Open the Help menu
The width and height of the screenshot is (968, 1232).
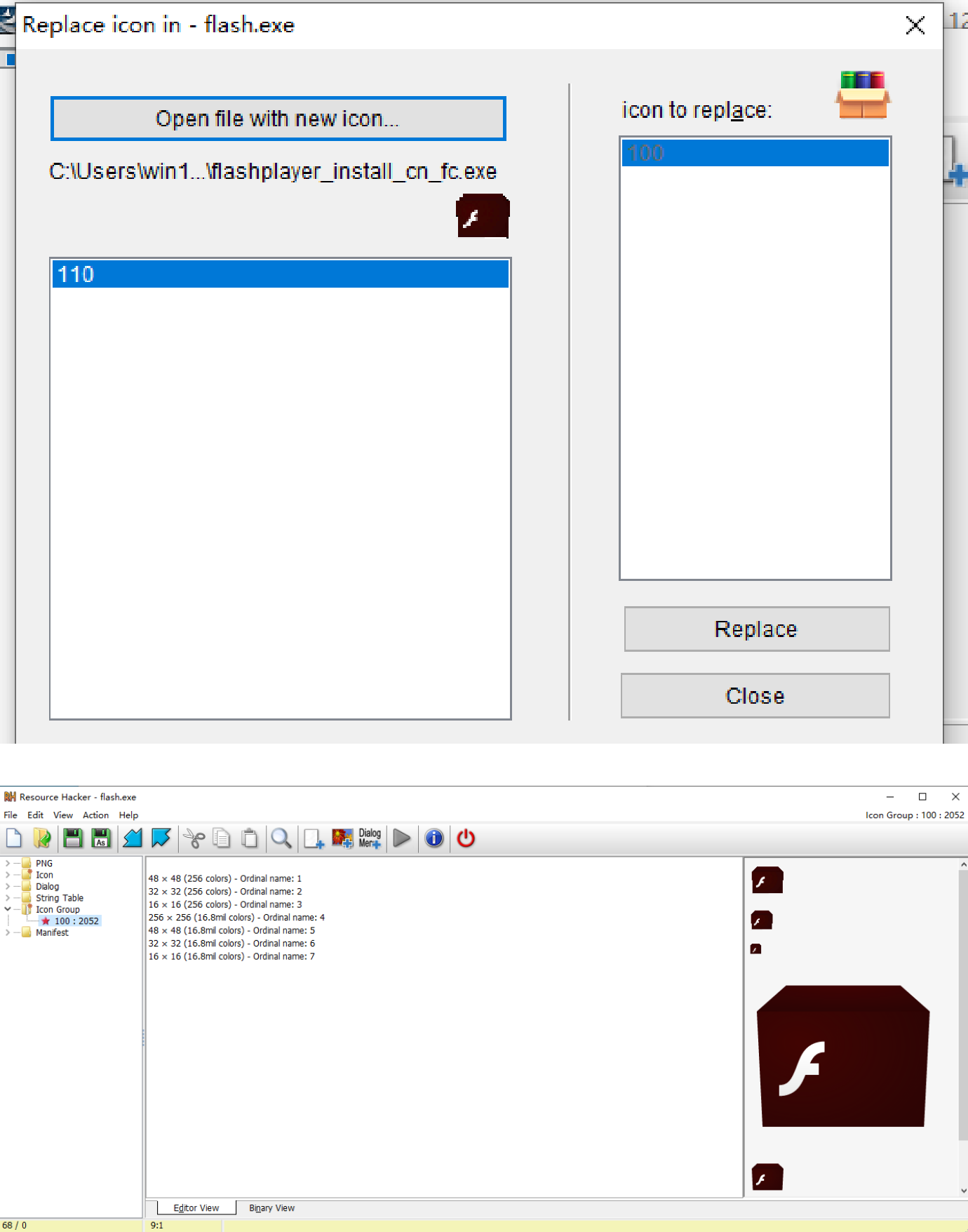[x=128, y=815]
